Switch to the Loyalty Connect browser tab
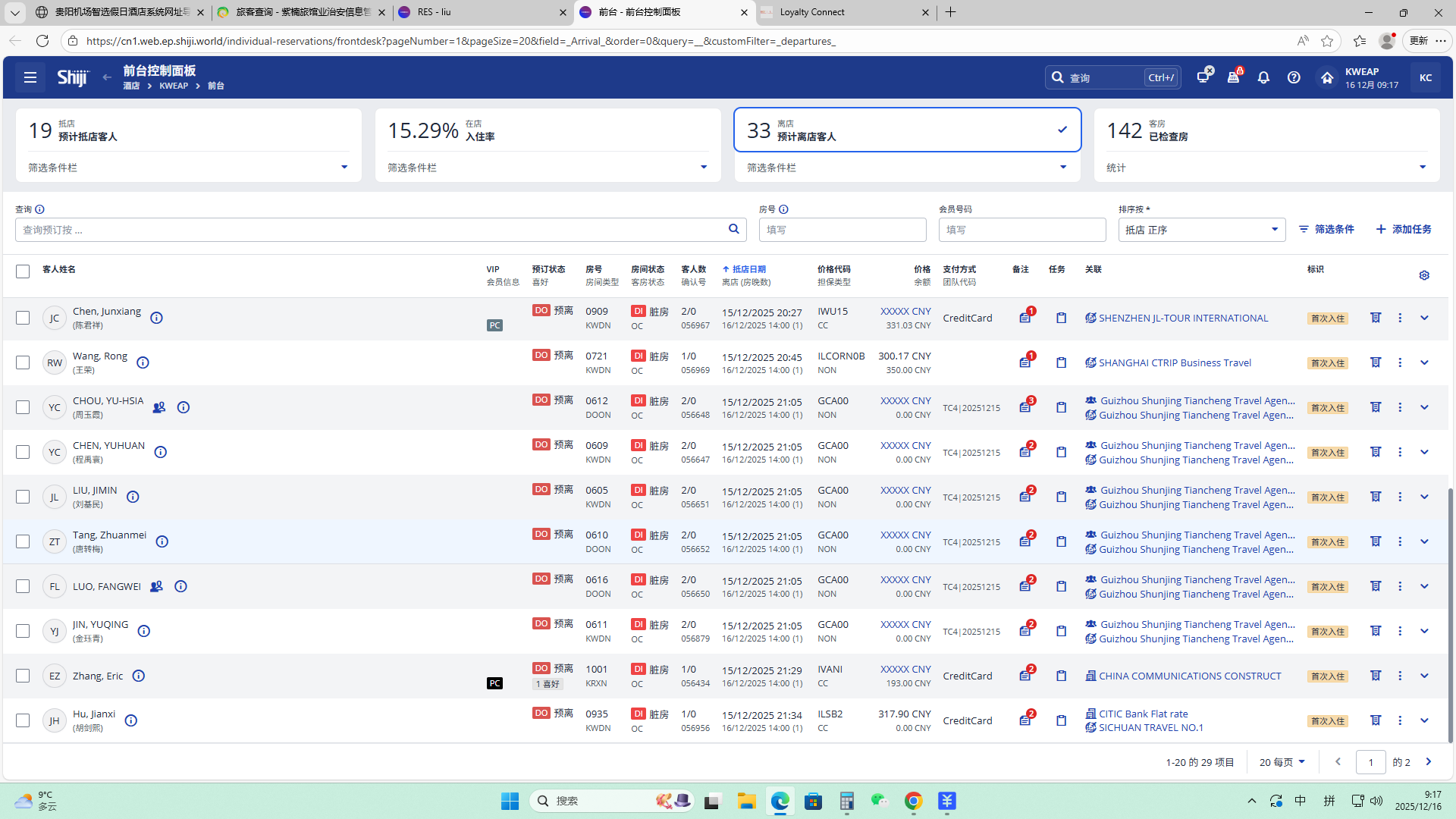The image size is (1456, 819). [811, 12]
